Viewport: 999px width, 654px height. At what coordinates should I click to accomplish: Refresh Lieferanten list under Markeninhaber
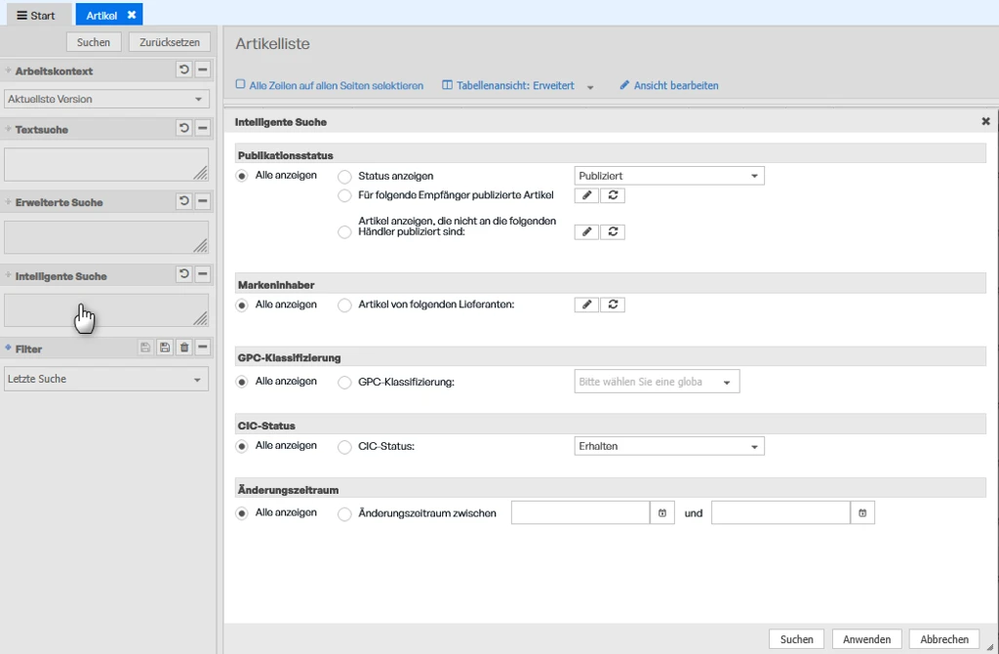(613, 305)
